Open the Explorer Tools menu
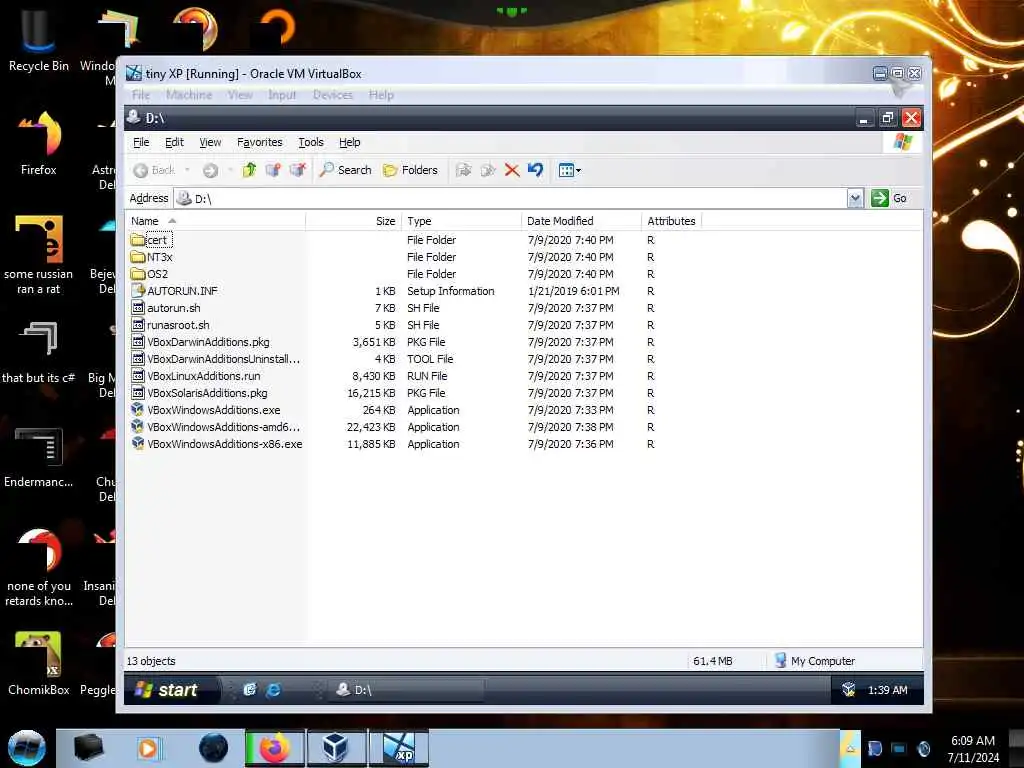Screen dimensions: 1024x768 point(311,142)
